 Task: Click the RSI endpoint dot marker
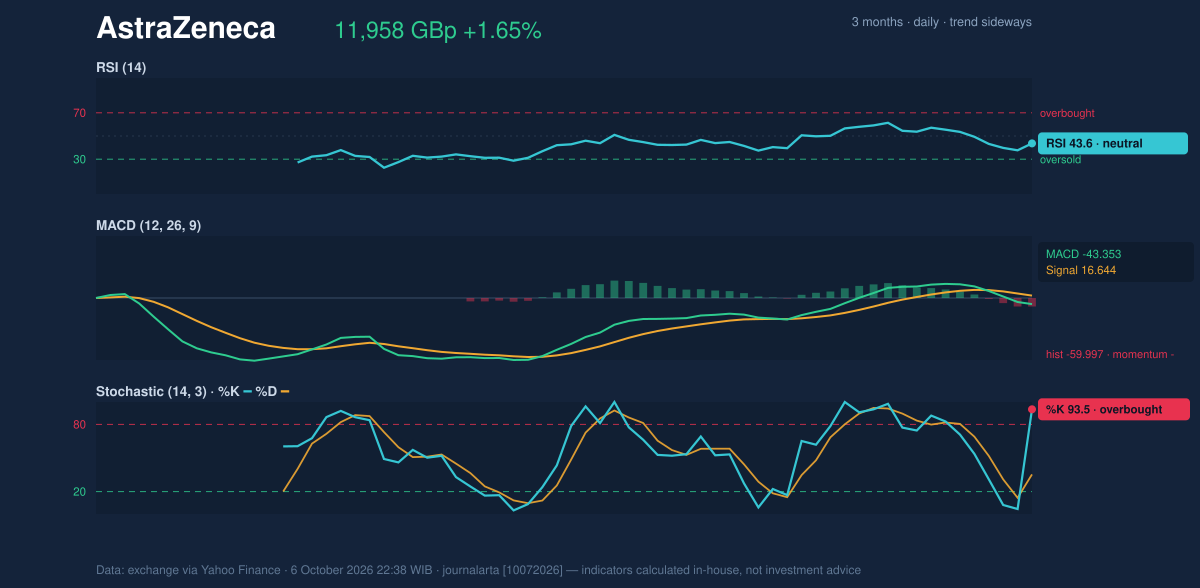tap(1032, 143)
